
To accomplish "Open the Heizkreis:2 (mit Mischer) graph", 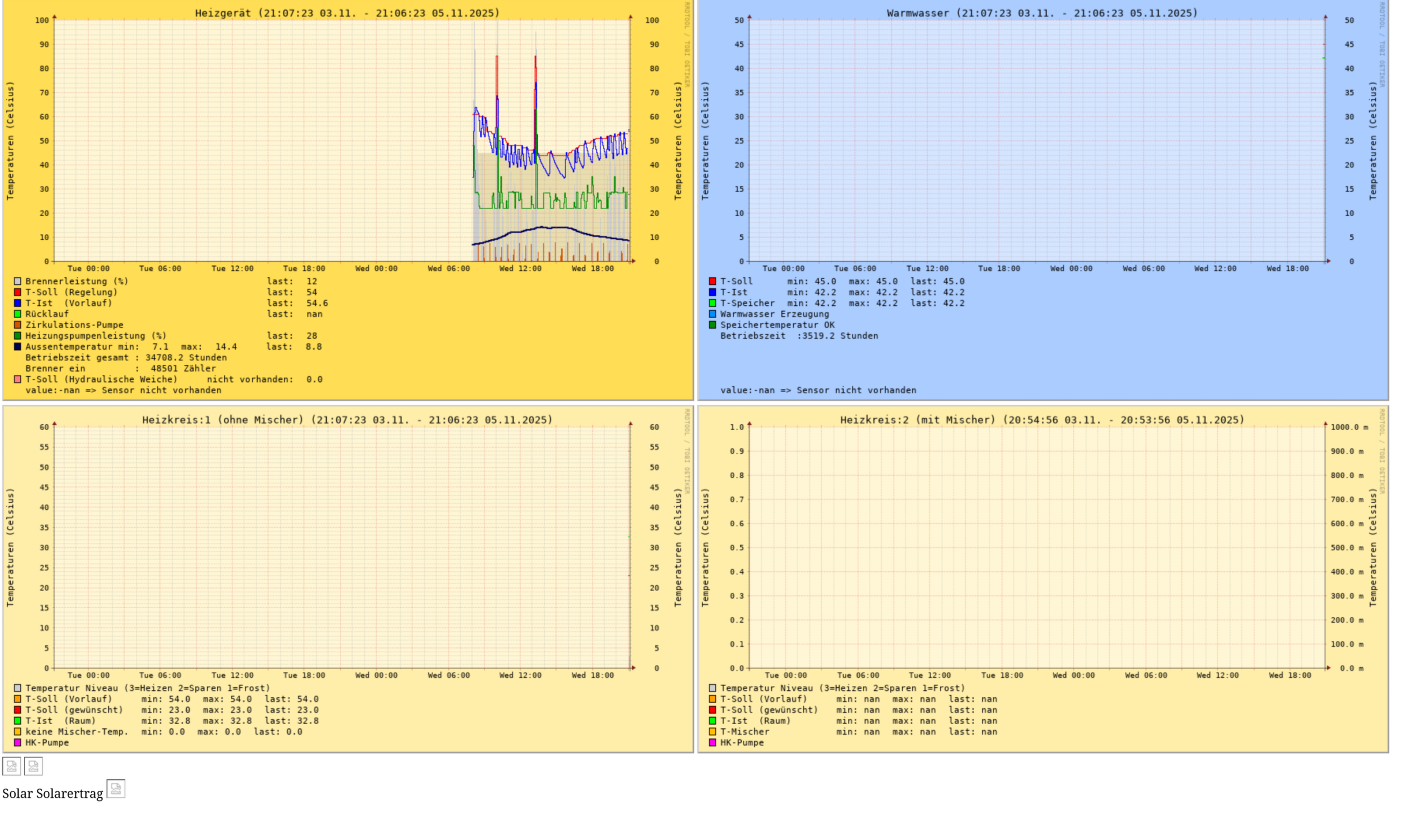I will click(x=1036, y=547).
